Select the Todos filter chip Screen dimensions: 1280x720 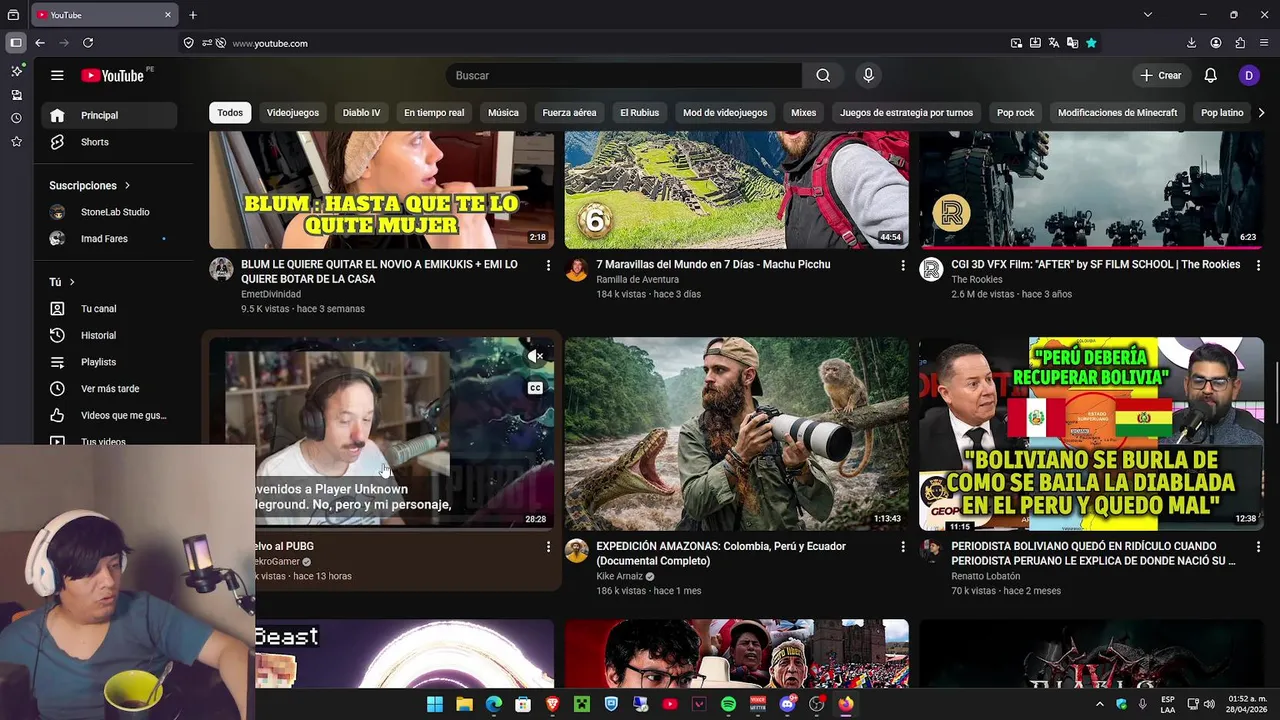[230, 113]
